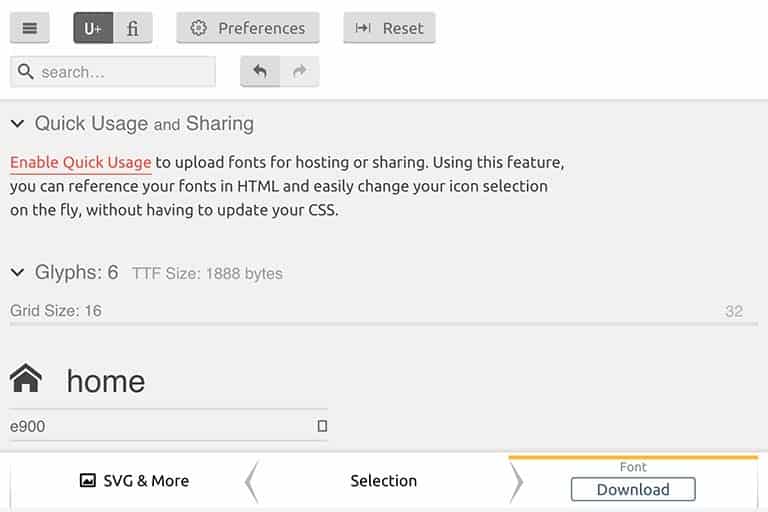Edit the home glyph name
This screenshot has height=512, width=768.
106,381
